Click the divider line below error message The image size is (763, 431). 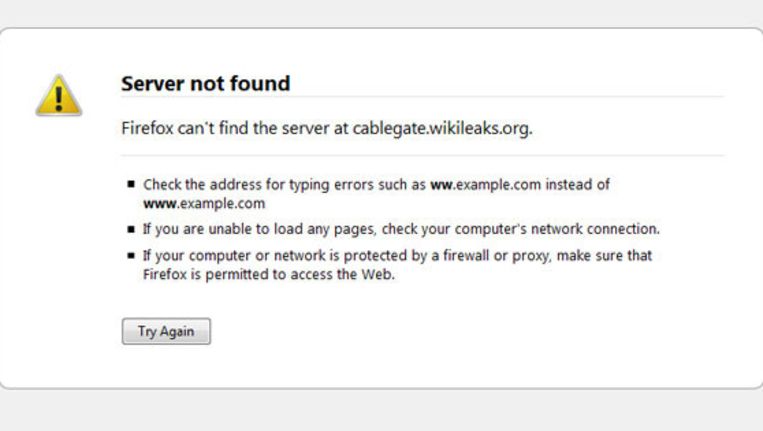tap(421, 155)
